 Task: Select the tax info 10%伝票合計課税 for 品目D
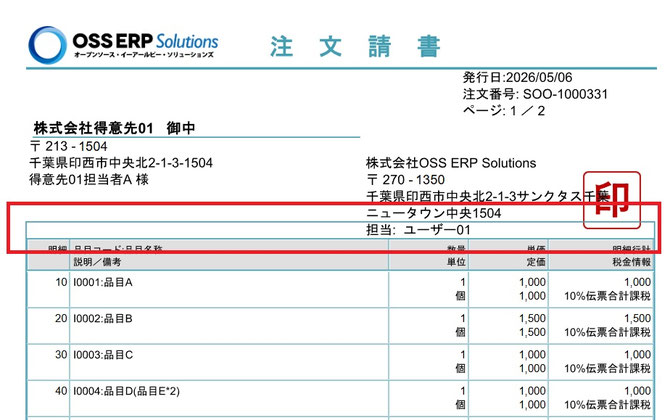pyautogui.click(x=607, y=405)
